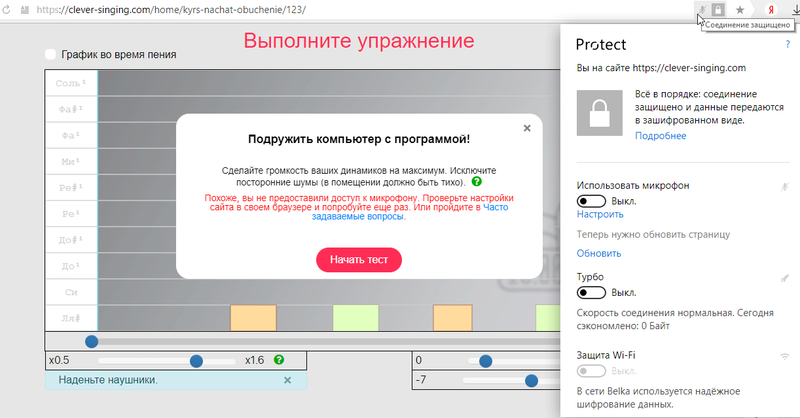The height and width of the screenshot is (418, 800).
Task: Select the 'До¹' note row label
Action: pos(71,266)
